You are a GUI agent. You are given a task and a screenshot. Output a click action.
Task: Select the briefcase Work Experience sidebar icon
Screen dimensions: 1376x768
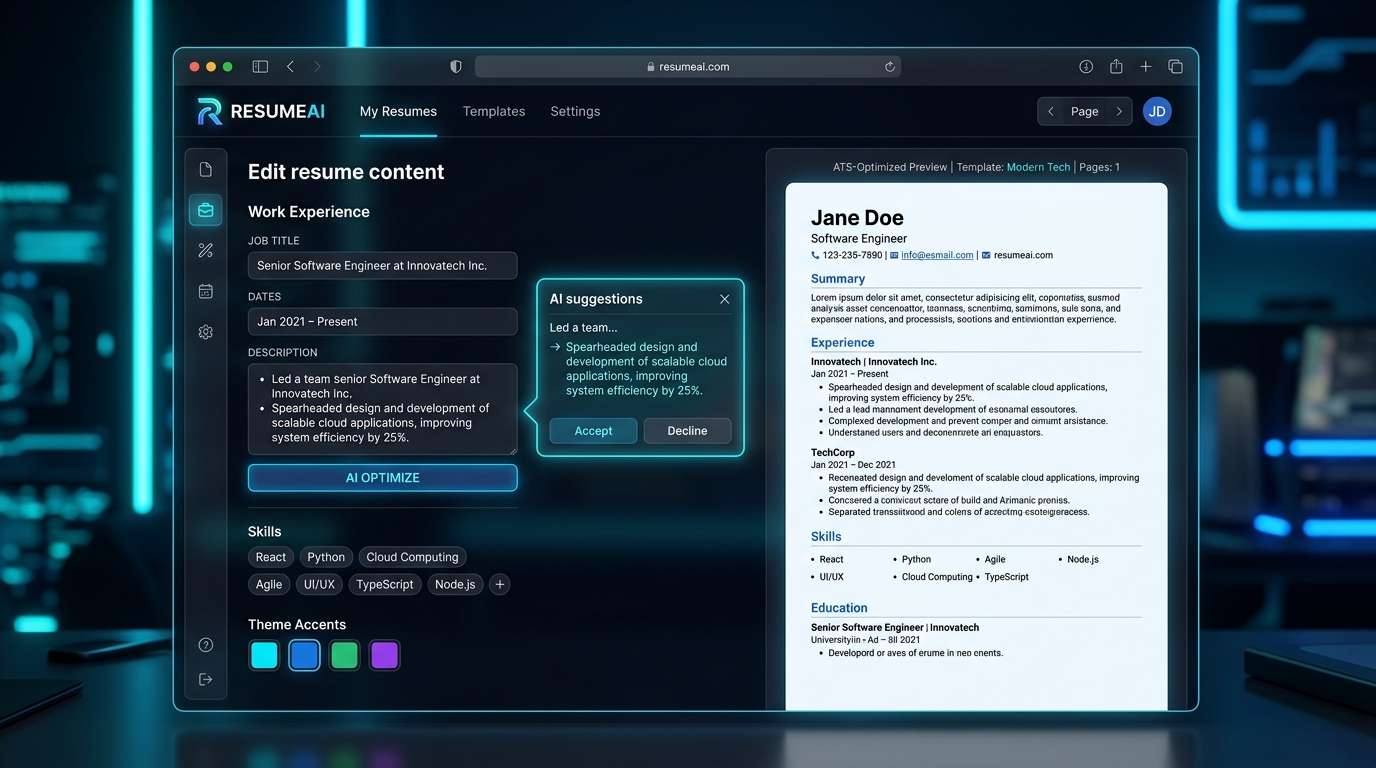(205, 210)
